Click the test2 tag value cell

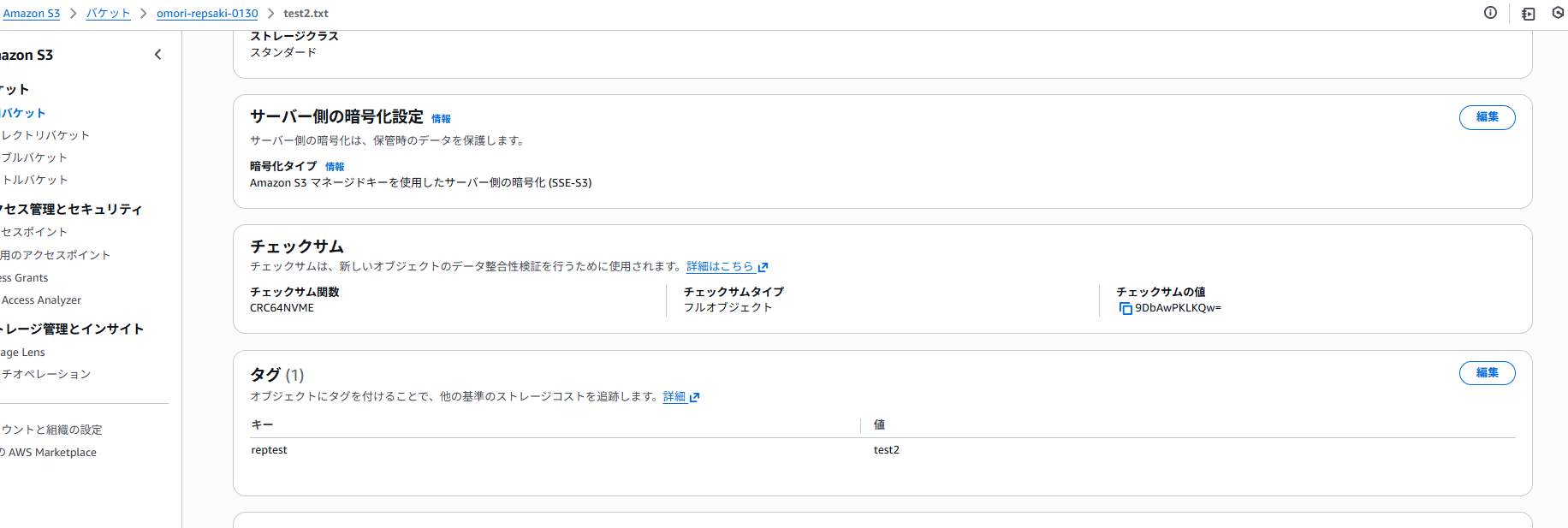click(x=887, y=450)
